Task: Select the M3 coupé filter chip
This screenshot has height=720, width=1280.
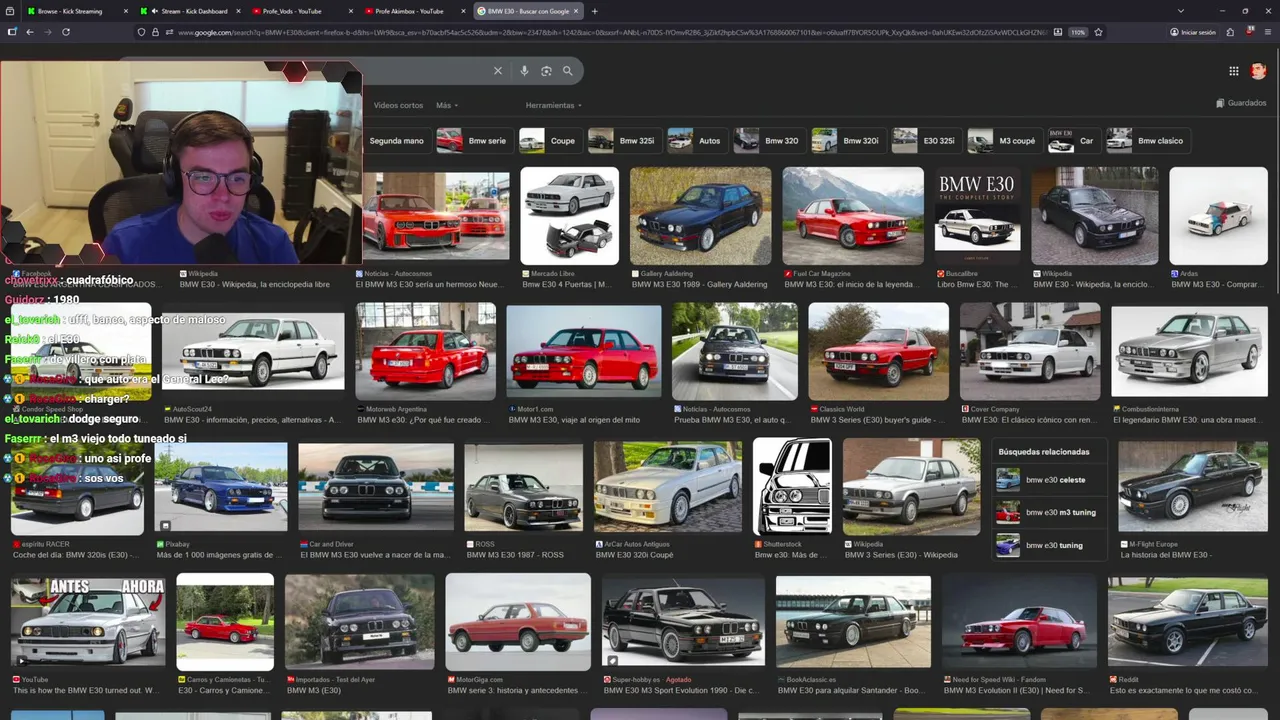Action: click(1004, 140)
